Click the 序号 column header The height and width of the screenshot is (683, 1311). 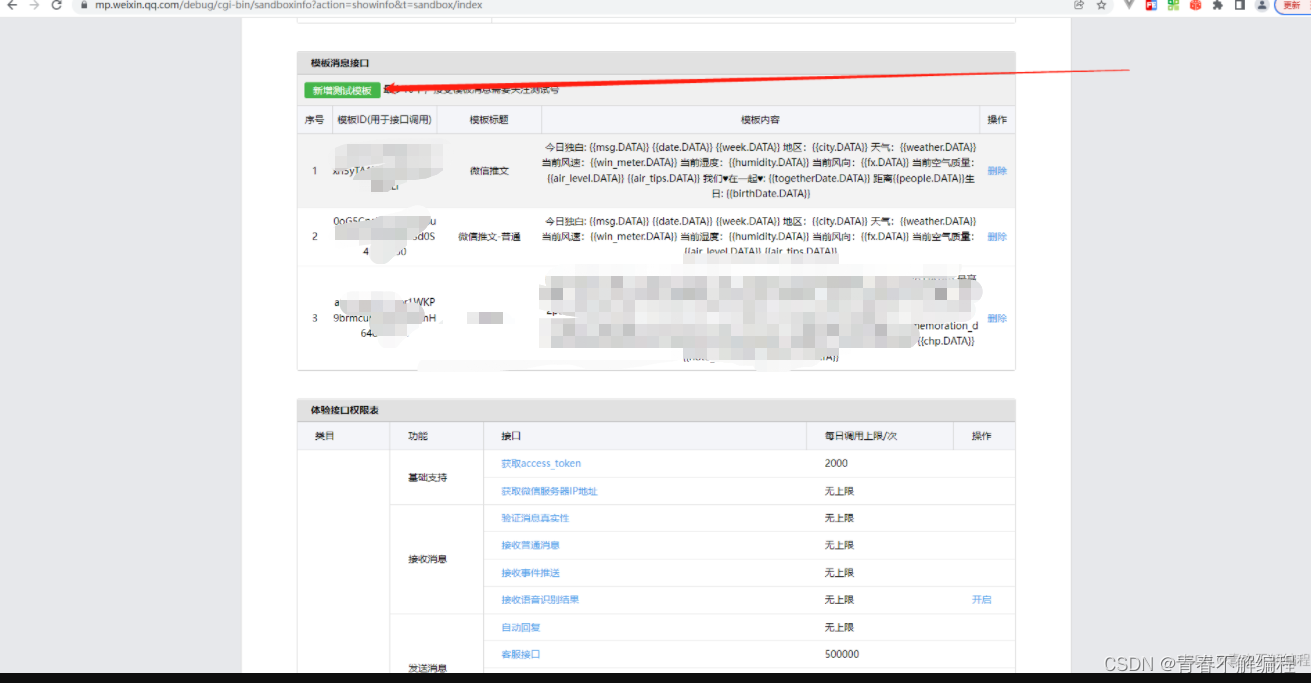coord(314,120)
